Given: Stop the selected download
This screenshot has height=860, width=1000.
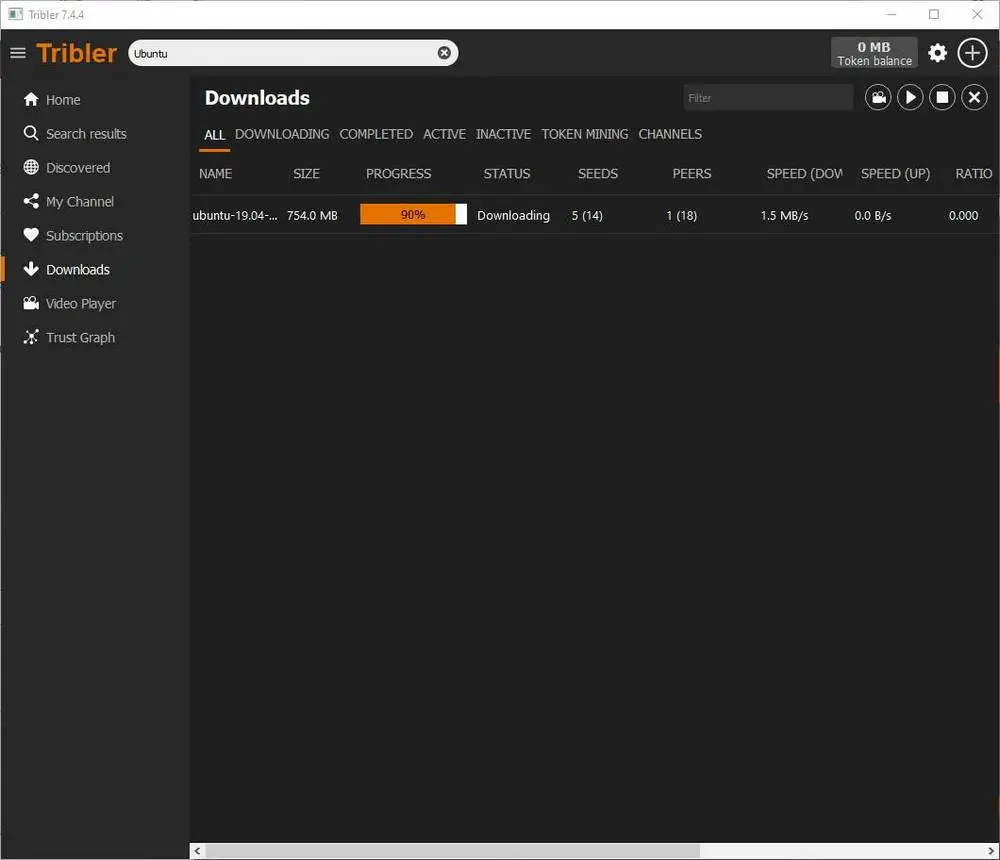Looking at the screenshot, I should 941,98.
